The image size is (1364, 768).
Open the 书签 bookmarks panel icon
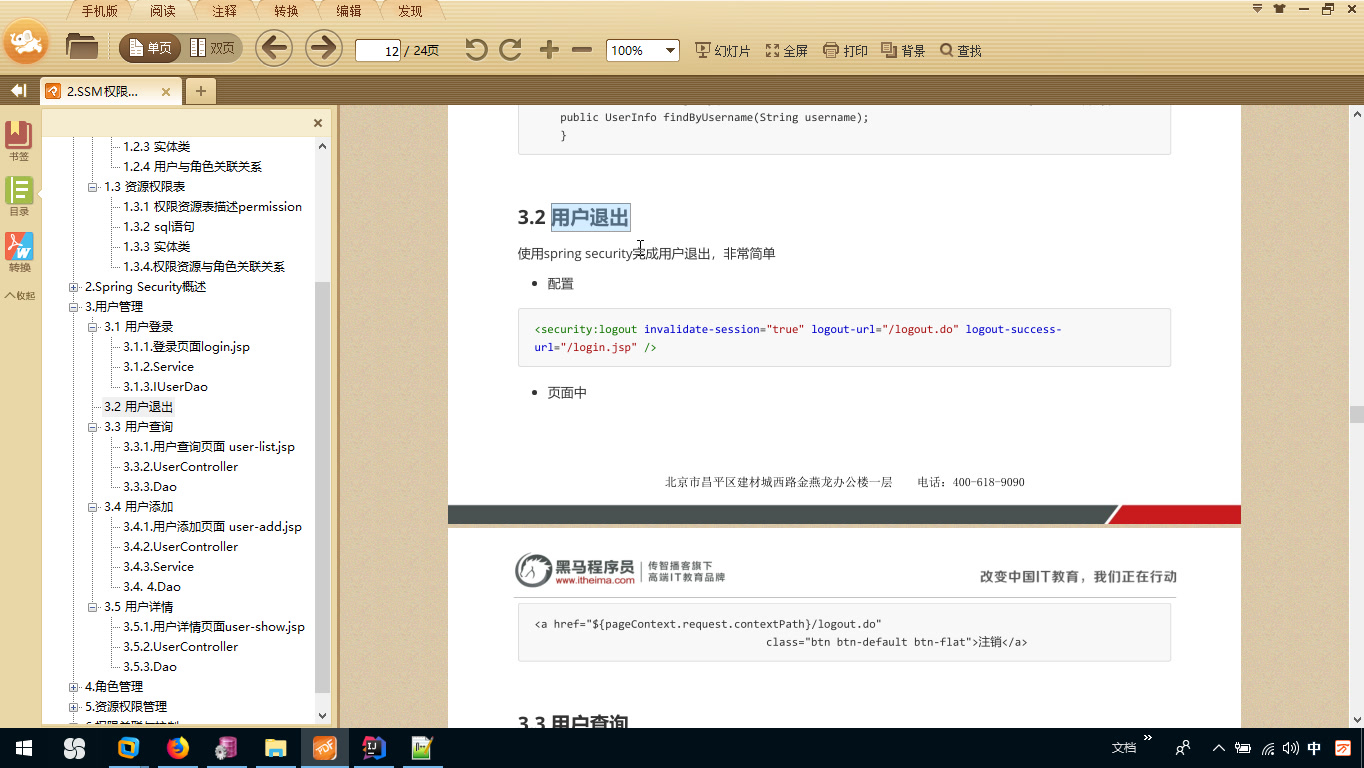click(17, 137)
